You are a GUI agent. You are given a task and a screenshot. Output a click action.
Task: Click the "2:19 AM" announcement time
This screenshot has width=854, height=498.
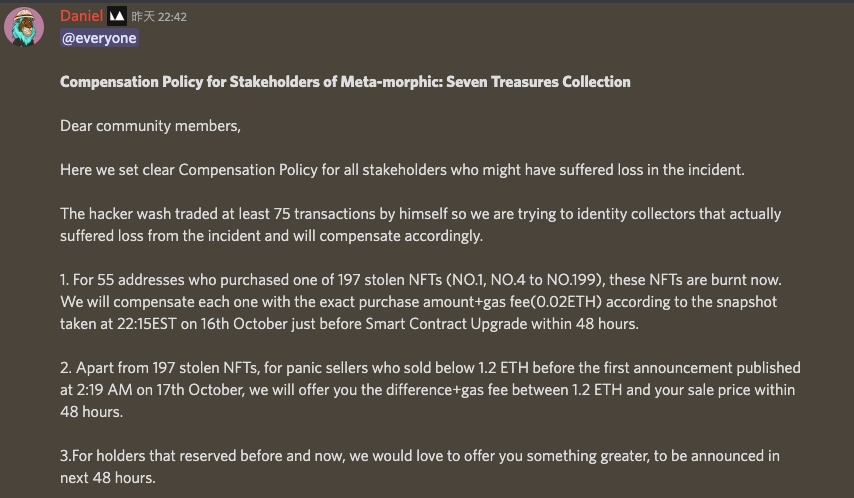[x=106, y=390]
